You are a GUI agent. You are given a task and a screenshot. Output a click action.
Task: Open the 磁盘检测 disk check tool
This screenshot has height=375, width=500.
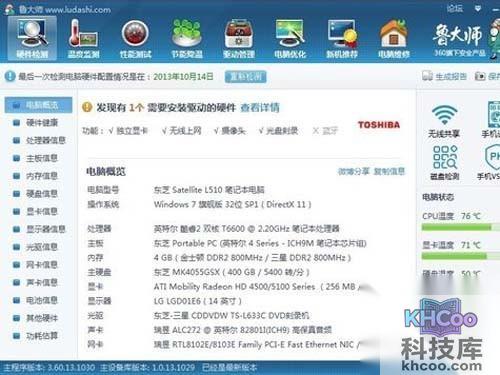click(x=445, y=163)
